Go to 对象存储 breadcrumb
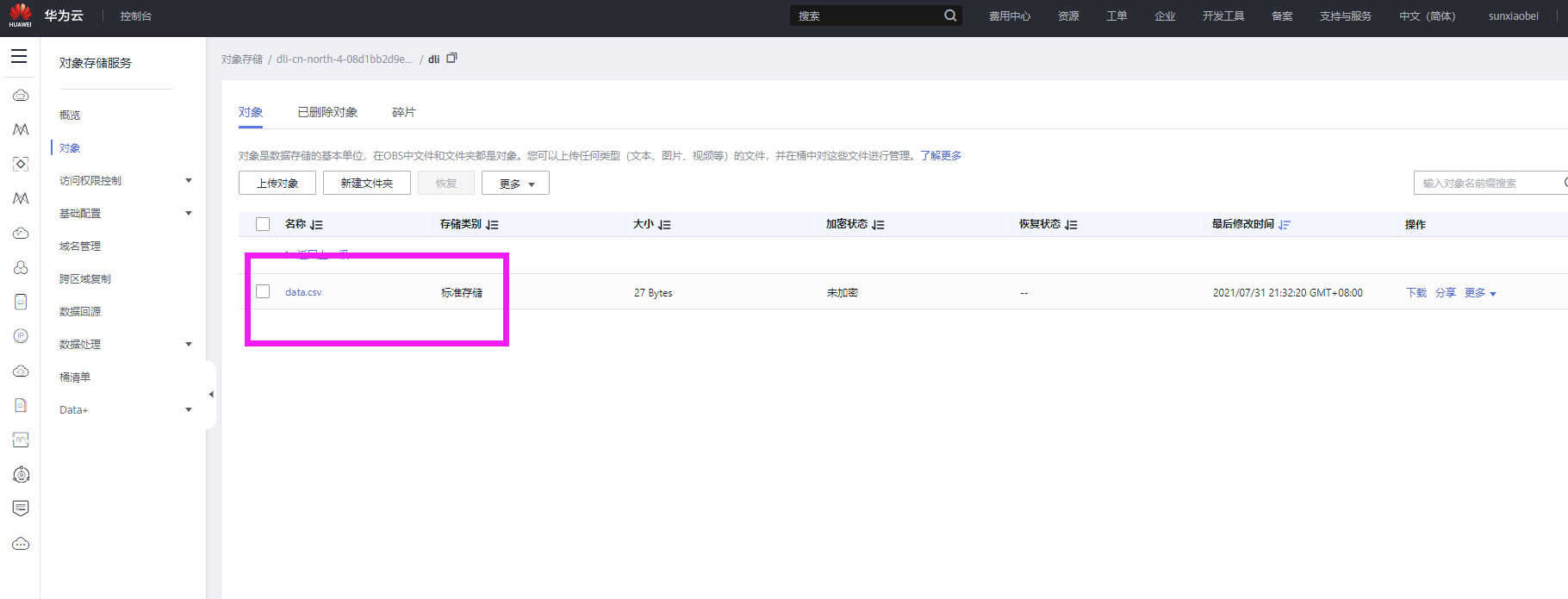Image resolution: width=1568 pixels, height=599 pixels. 242,59
